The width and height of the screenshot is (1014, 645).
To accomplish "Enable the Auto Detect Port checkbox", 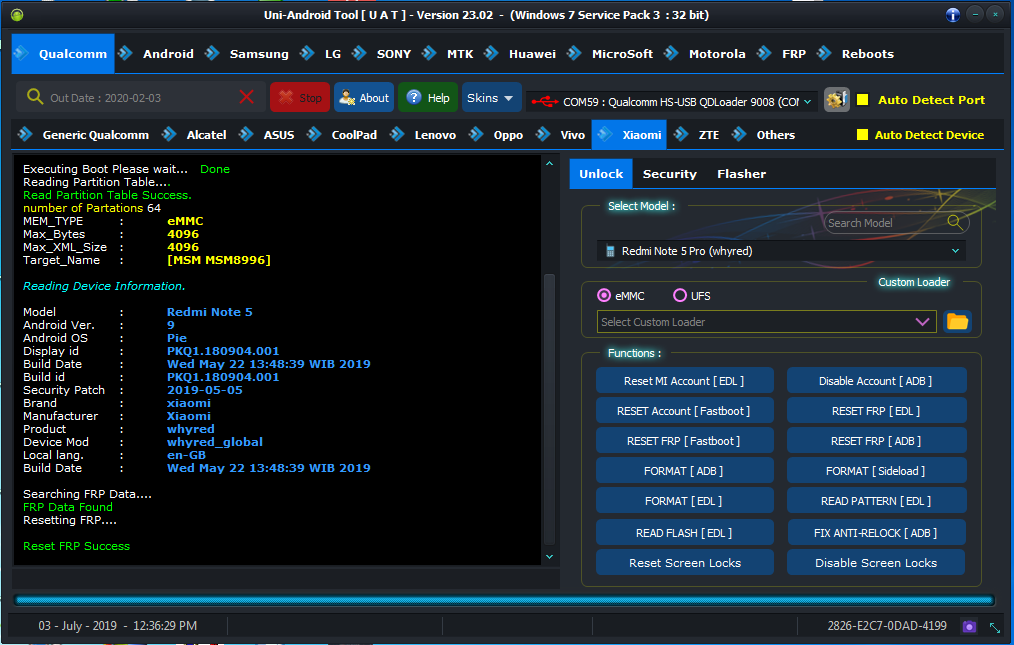I will click(x=862, y=100).
